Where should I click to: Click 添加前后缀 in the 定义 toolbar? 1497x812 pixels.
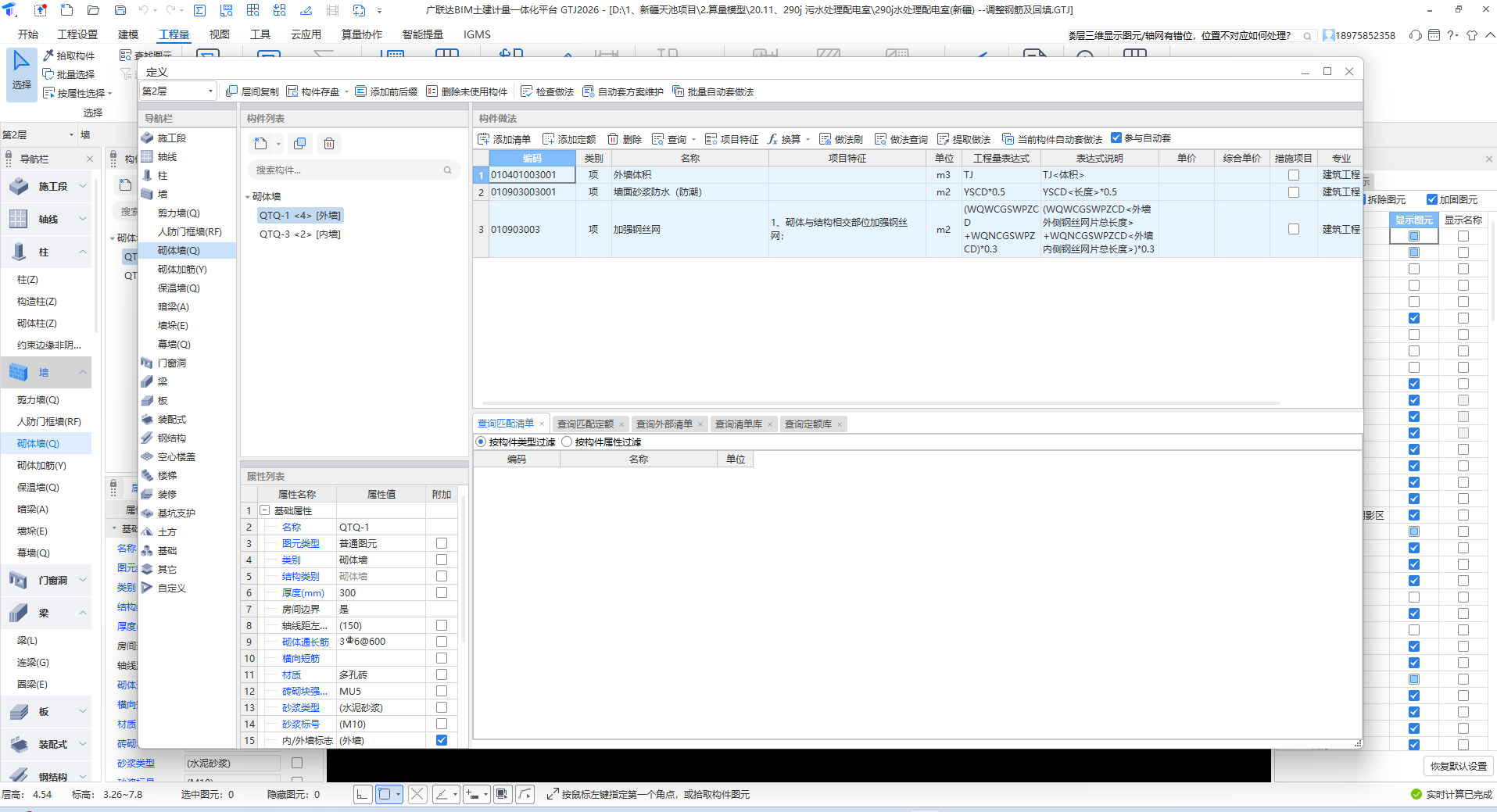click(386, 91)
